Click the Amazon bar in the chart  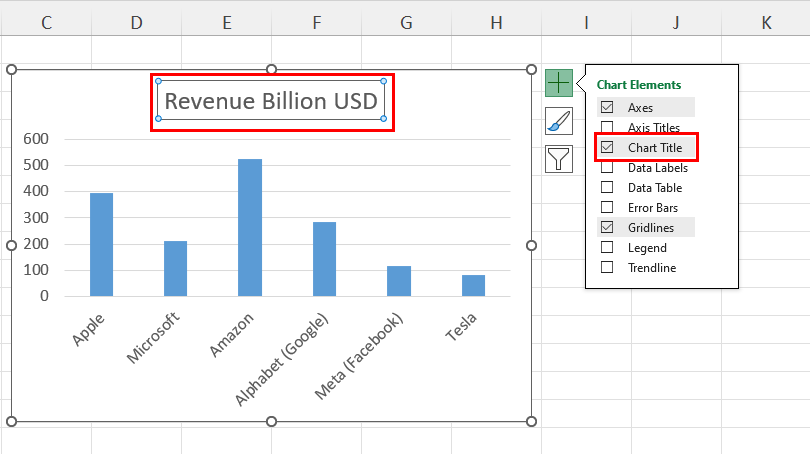250,227
